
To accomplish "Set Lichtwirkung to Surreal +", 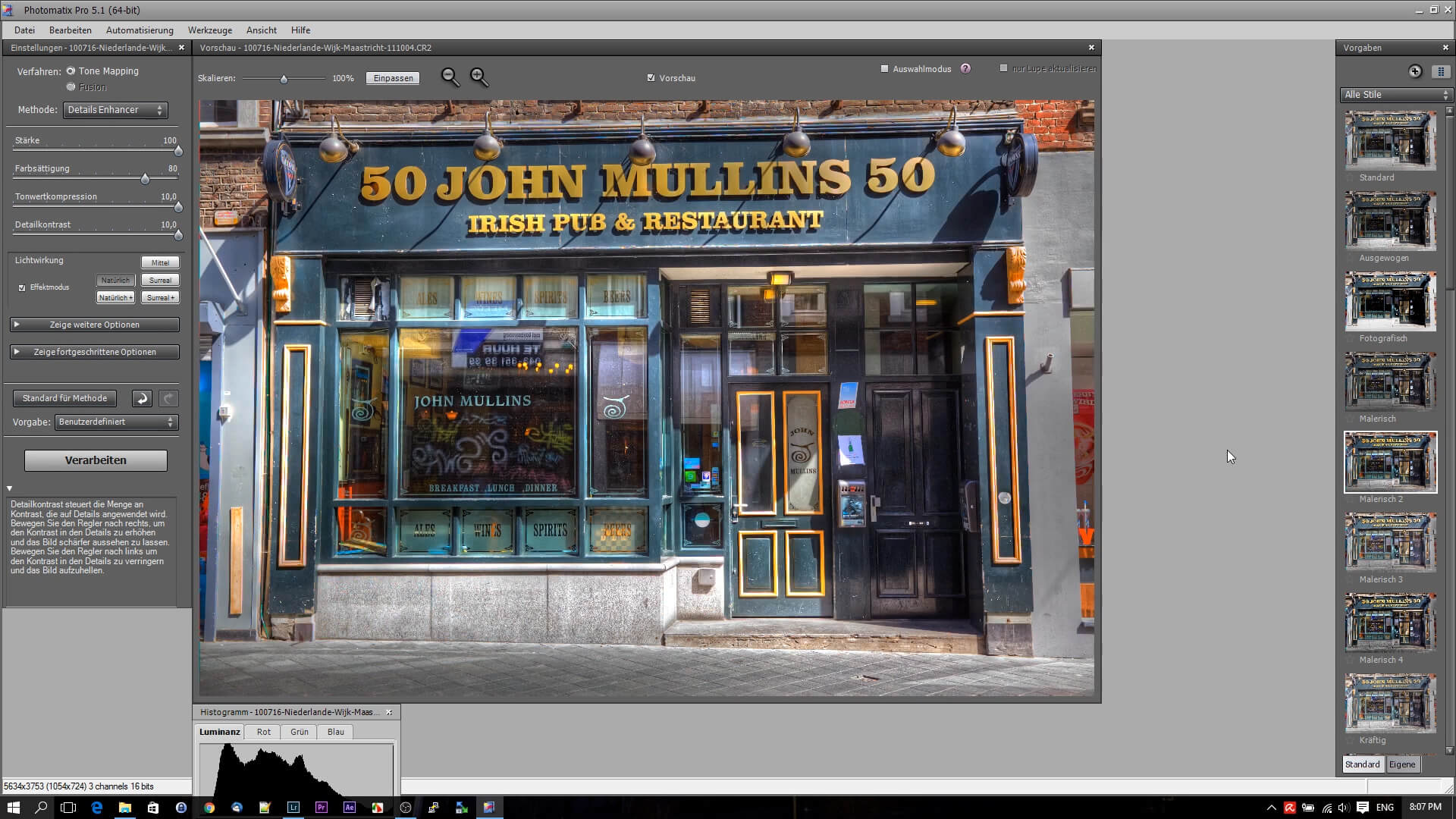I will (x=160, y=298).
